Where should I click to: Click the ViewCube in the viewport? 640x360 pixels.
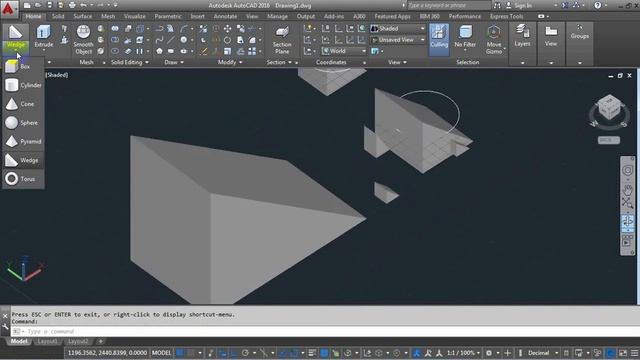609,107
